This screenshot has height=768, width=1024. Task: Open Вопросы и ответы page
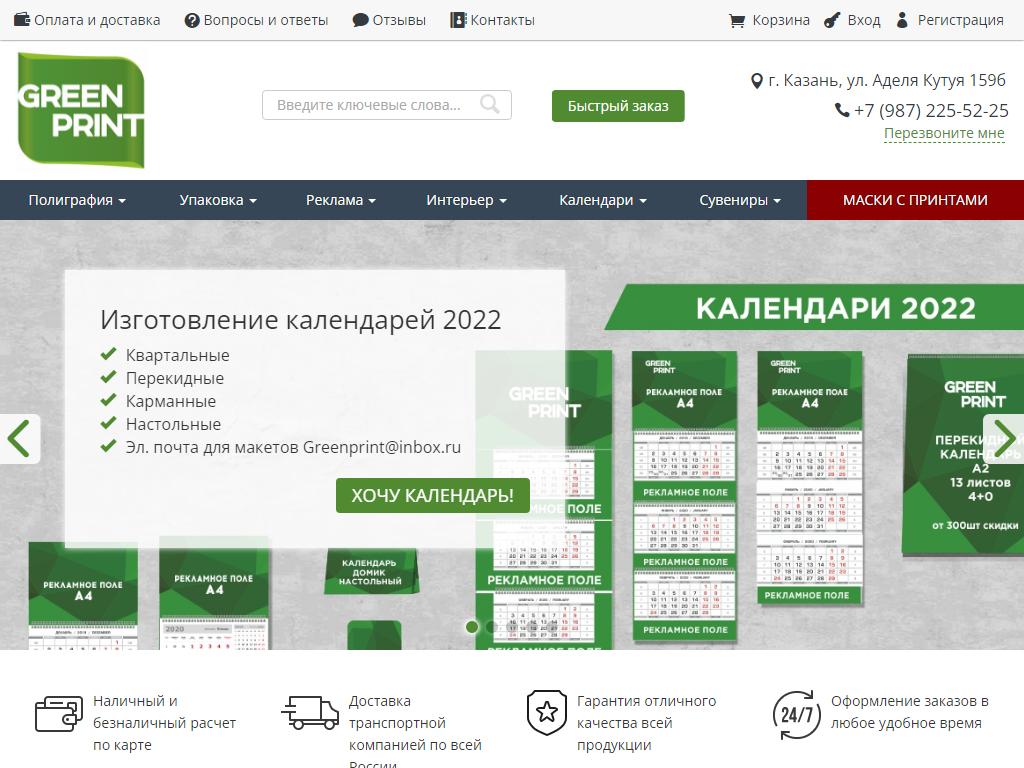(x=256, y=20)
